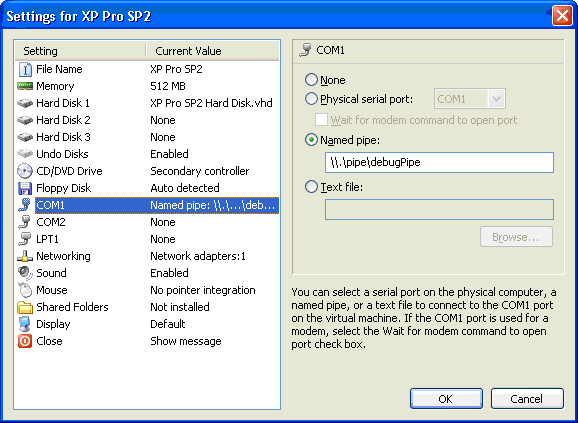This screenshot has width=578, height=423.
Task: Click the Browse button
Action: tap(516, 237)
